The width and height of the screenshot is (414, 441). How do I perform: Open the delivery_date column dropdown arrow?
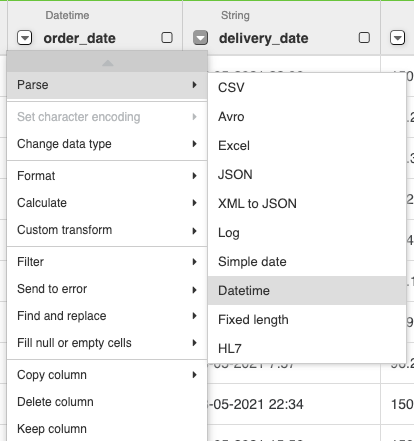click(x=200, y=38)
